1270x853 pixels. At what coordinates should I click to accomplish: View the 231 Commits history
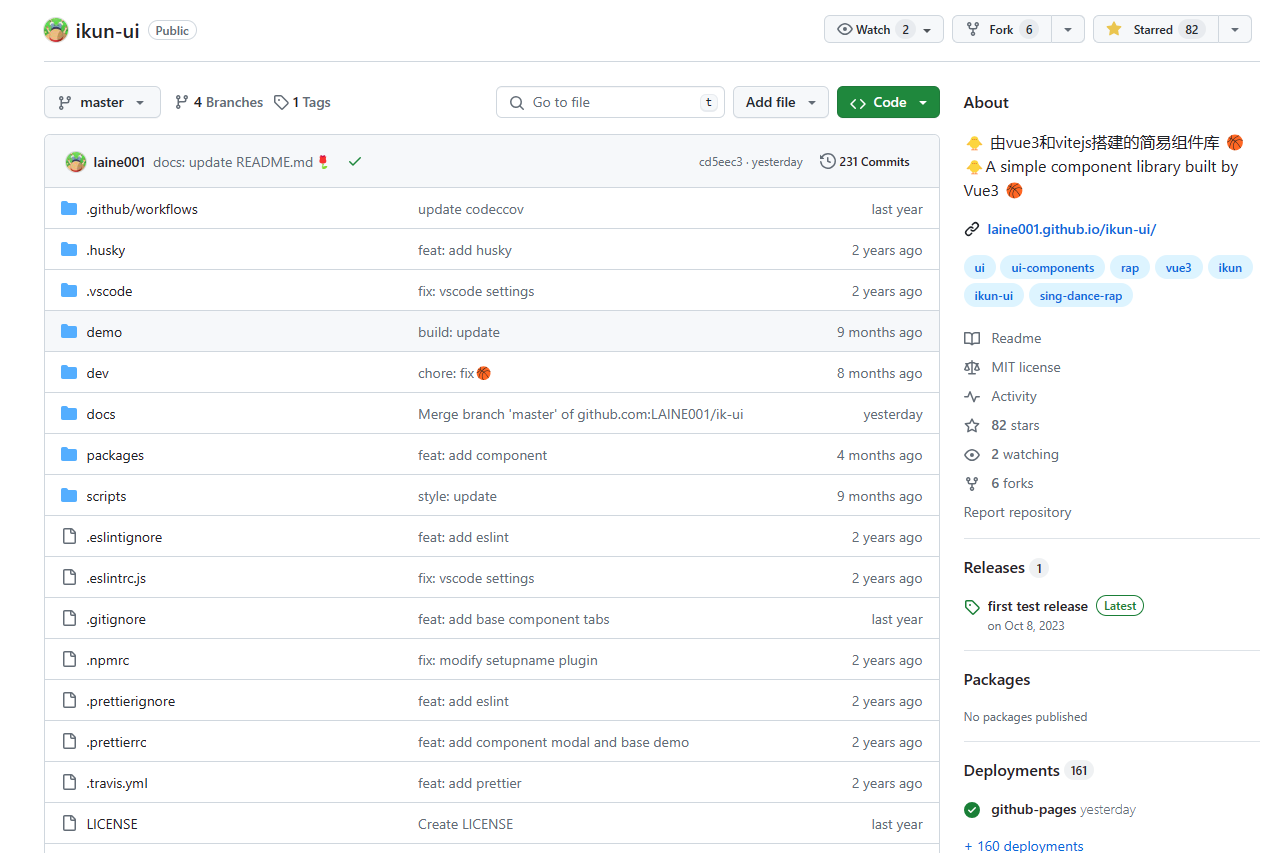click(865, 162)
